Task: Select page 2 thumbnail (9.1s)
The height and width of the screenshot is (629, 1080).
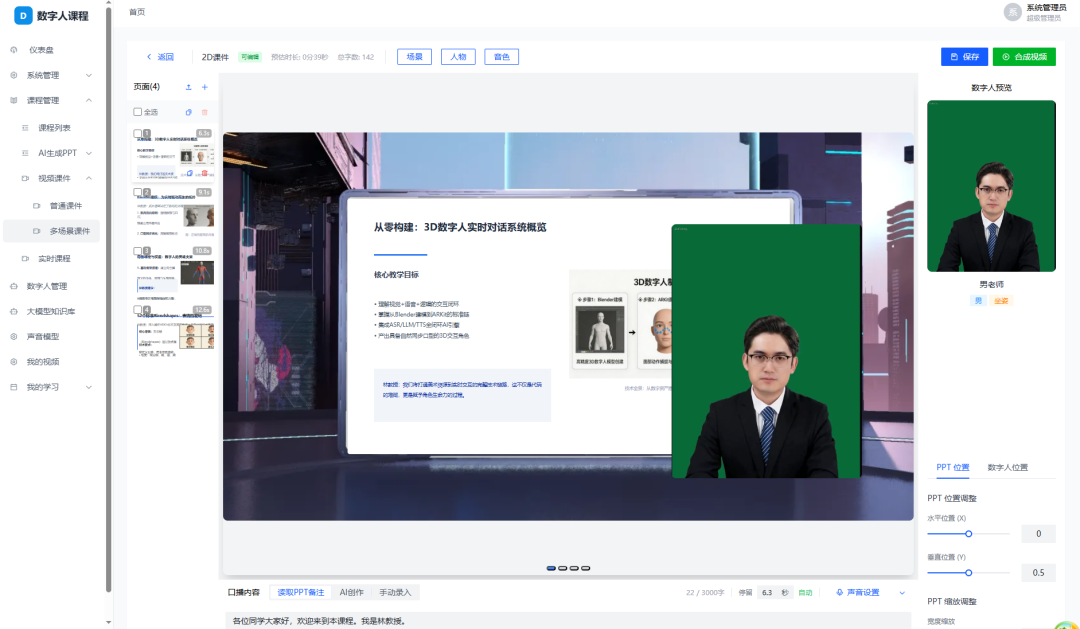Action: coord(174,212)
